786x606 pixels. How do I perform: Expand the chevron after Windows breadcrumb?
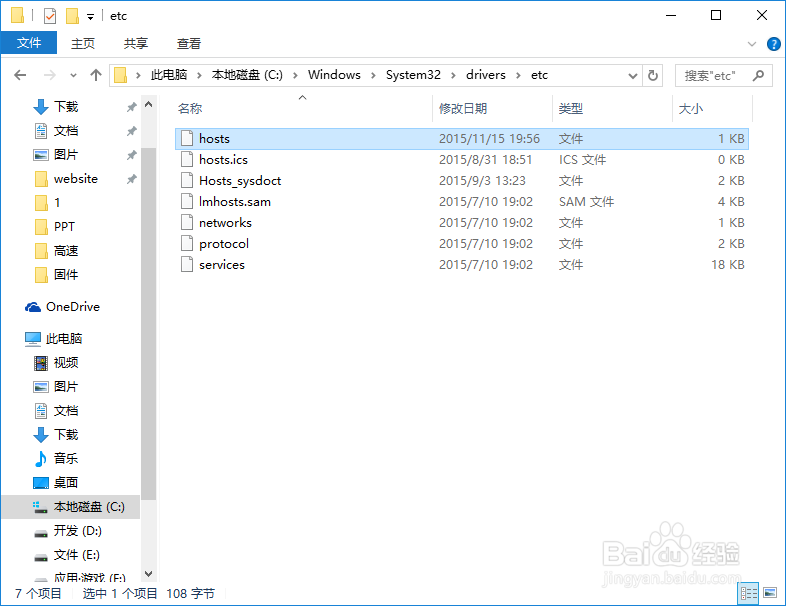click(373, 76)
